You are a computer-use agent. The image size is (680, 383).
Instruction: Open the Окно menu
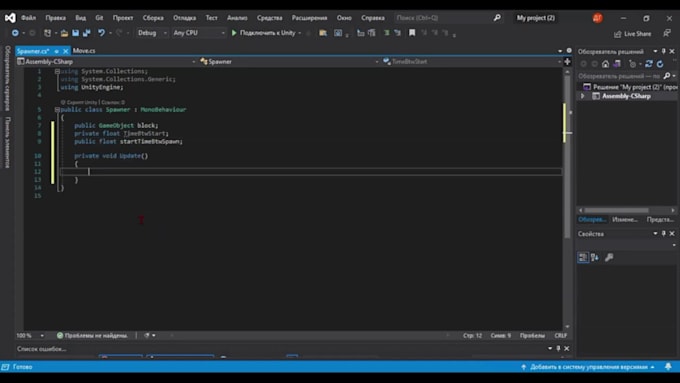pos(344,18)
